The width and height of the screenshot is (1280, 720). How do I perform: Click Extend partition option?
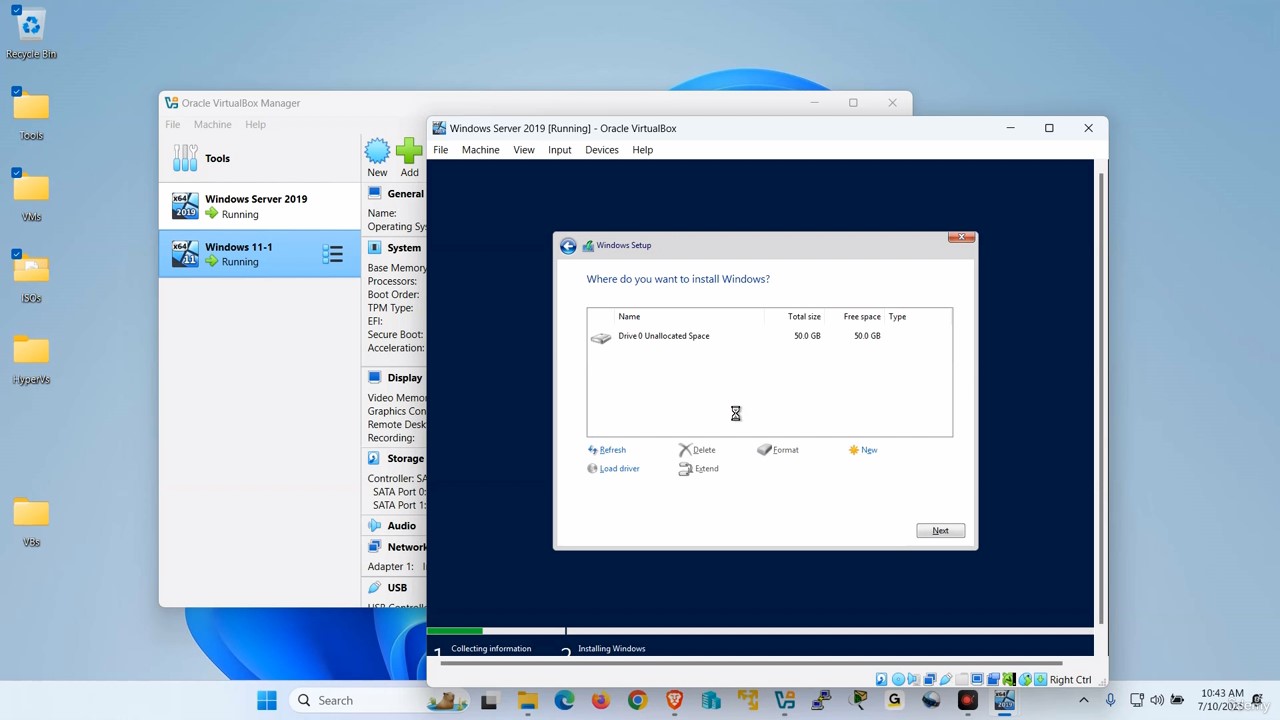click(698, 469)
